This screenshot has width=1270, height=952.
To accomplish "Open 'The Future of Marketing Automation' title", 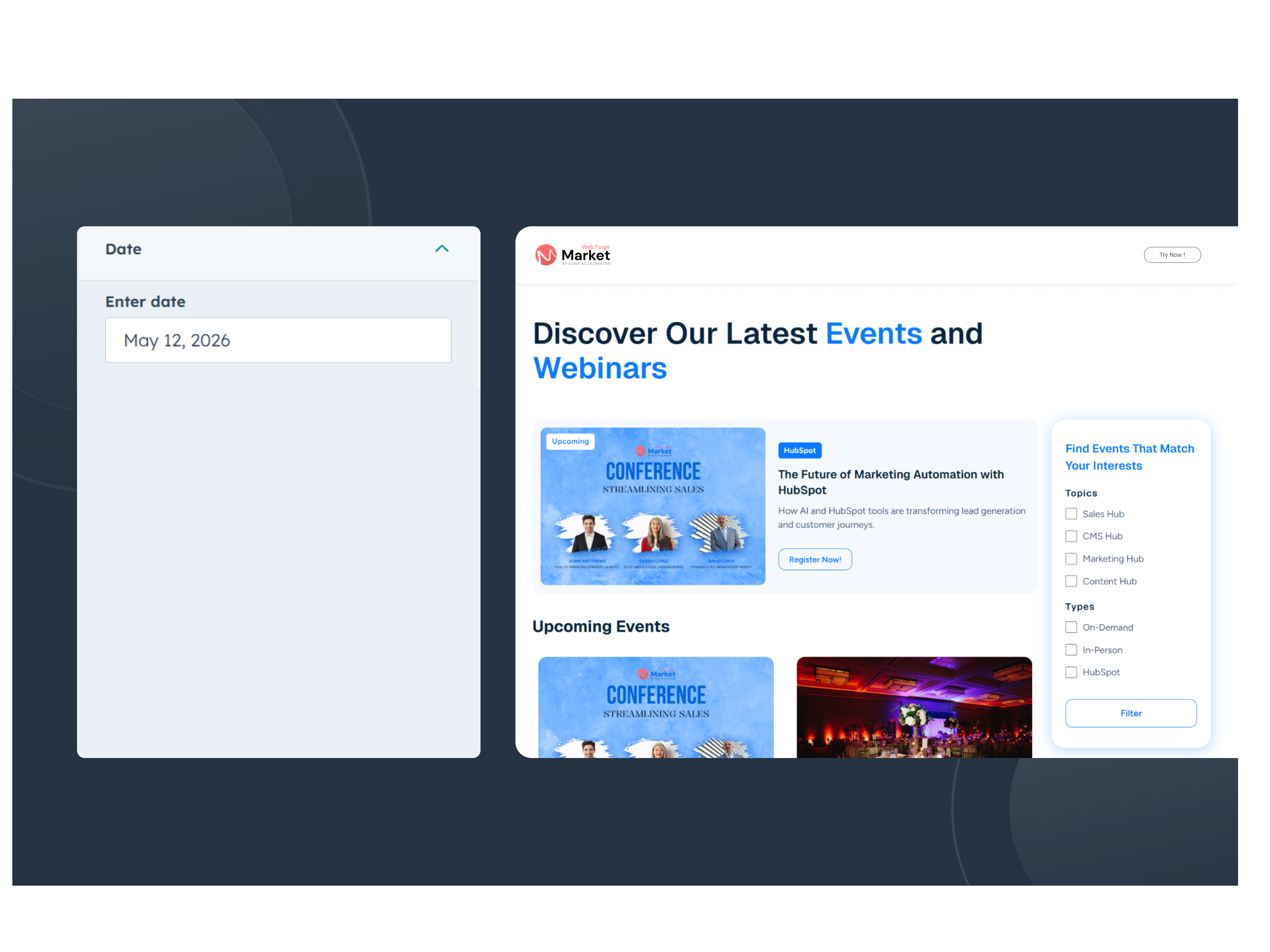I will [891, 482].
